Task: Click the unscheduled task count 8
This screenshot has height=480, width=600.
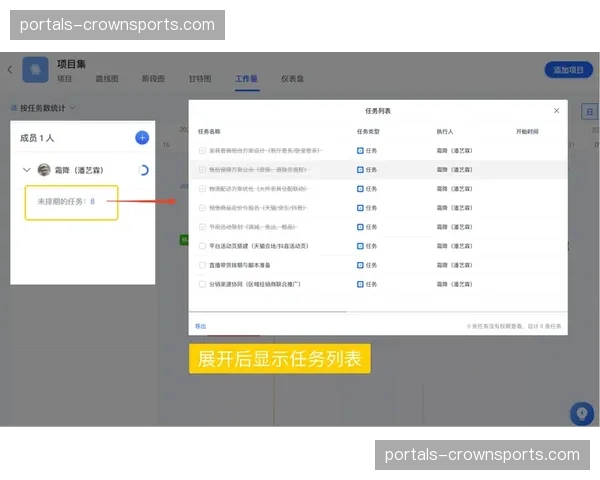Action: point(92,201)
